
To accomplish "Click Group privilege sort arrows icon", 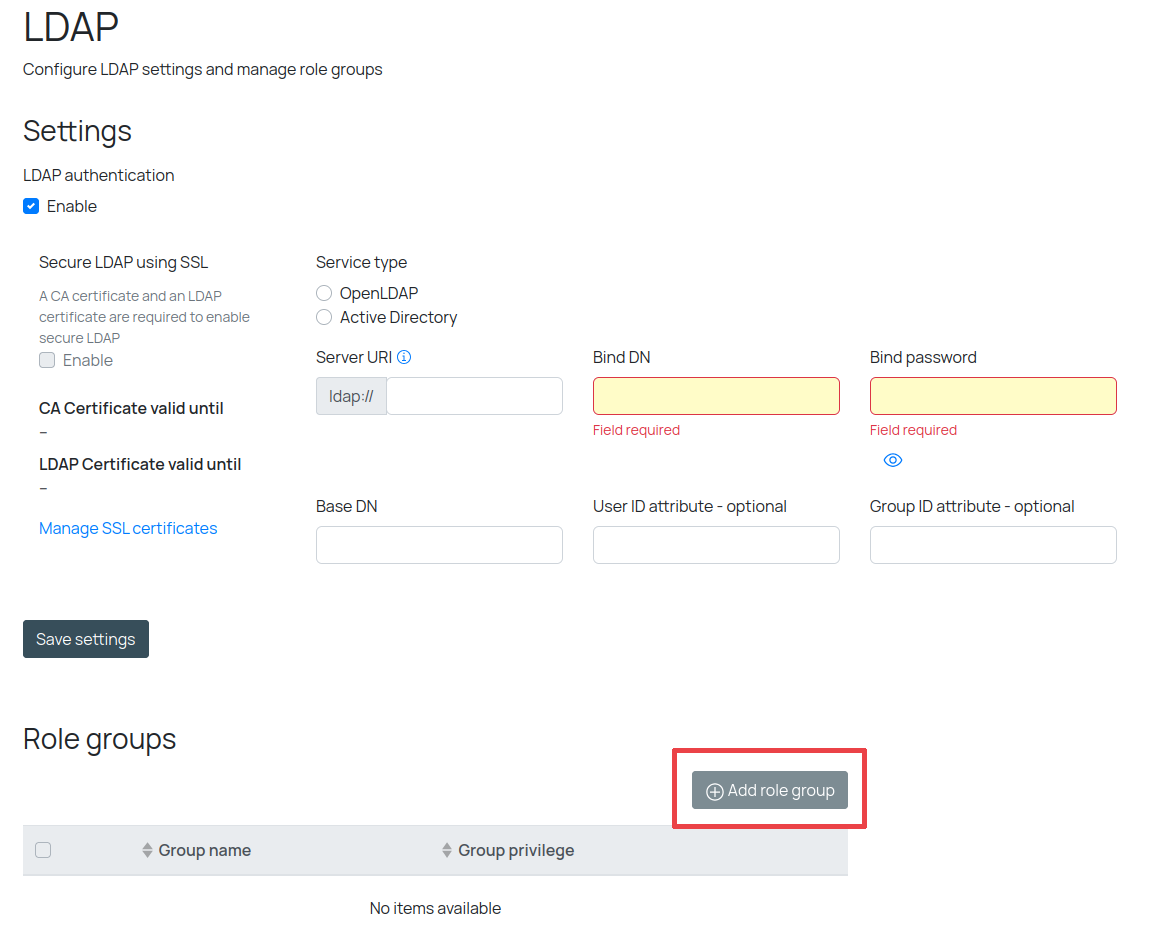I will tap(447, 850).
